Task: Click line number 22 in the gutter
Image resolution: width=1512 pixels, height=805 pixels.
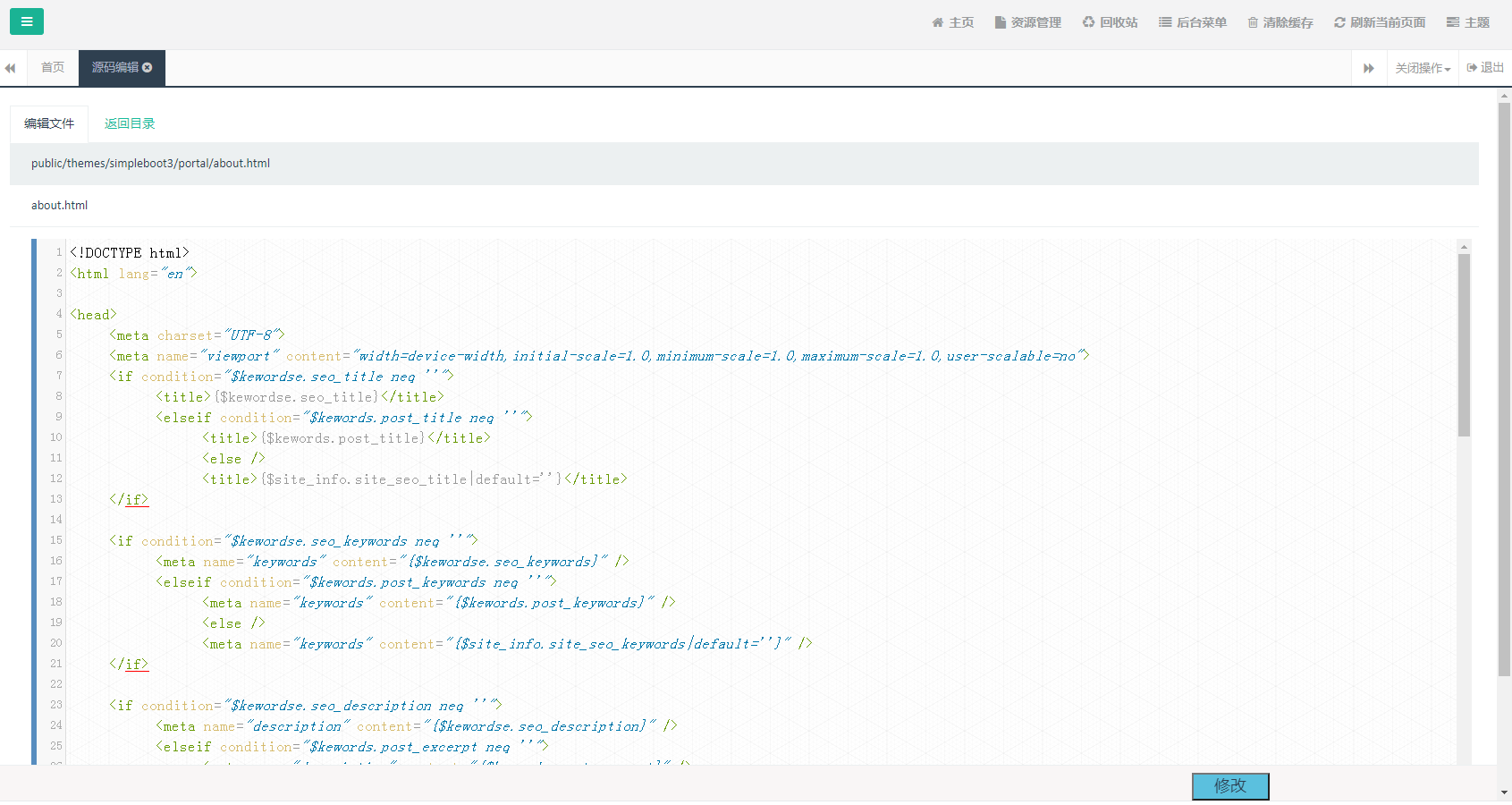Action: pos(56,684)
